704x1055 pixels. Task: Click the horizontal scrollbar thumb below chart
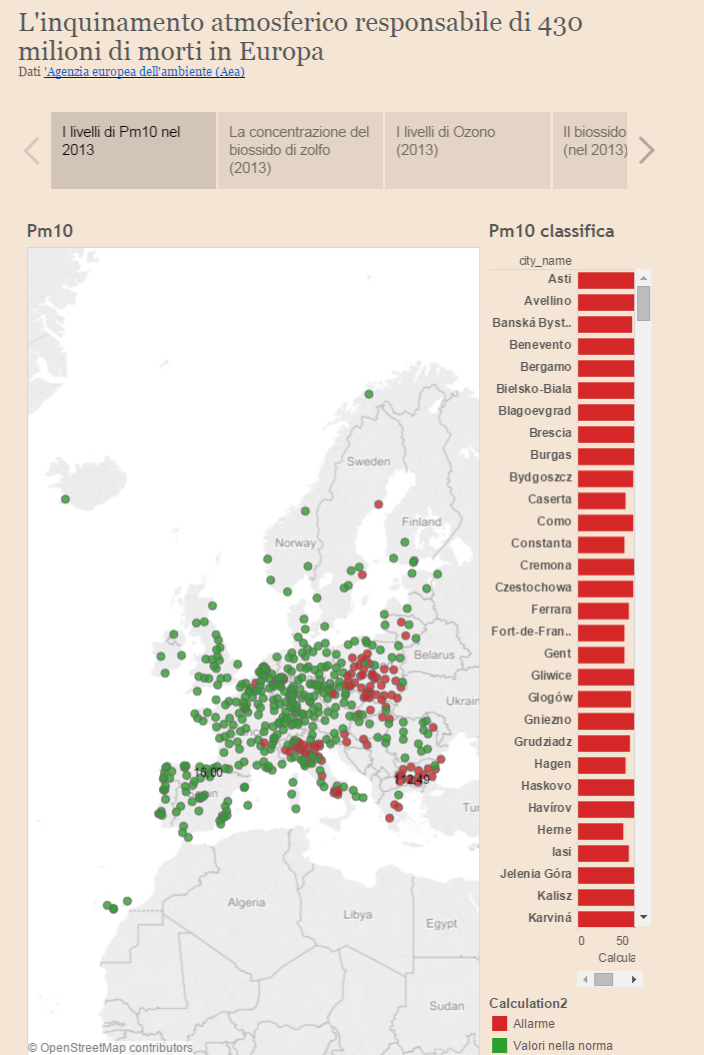click(x=603, y=979)
